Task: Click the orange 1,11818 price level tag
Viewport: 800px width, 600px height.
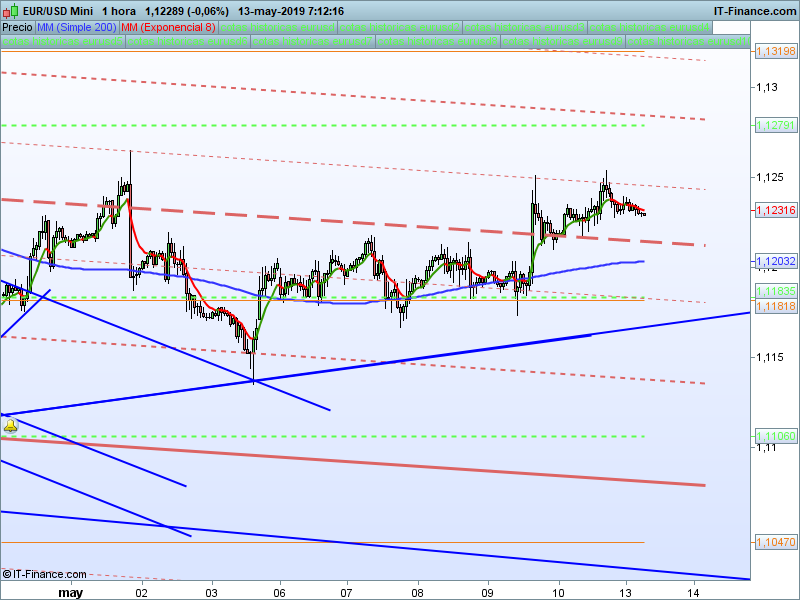Action: tap(776, 306)
